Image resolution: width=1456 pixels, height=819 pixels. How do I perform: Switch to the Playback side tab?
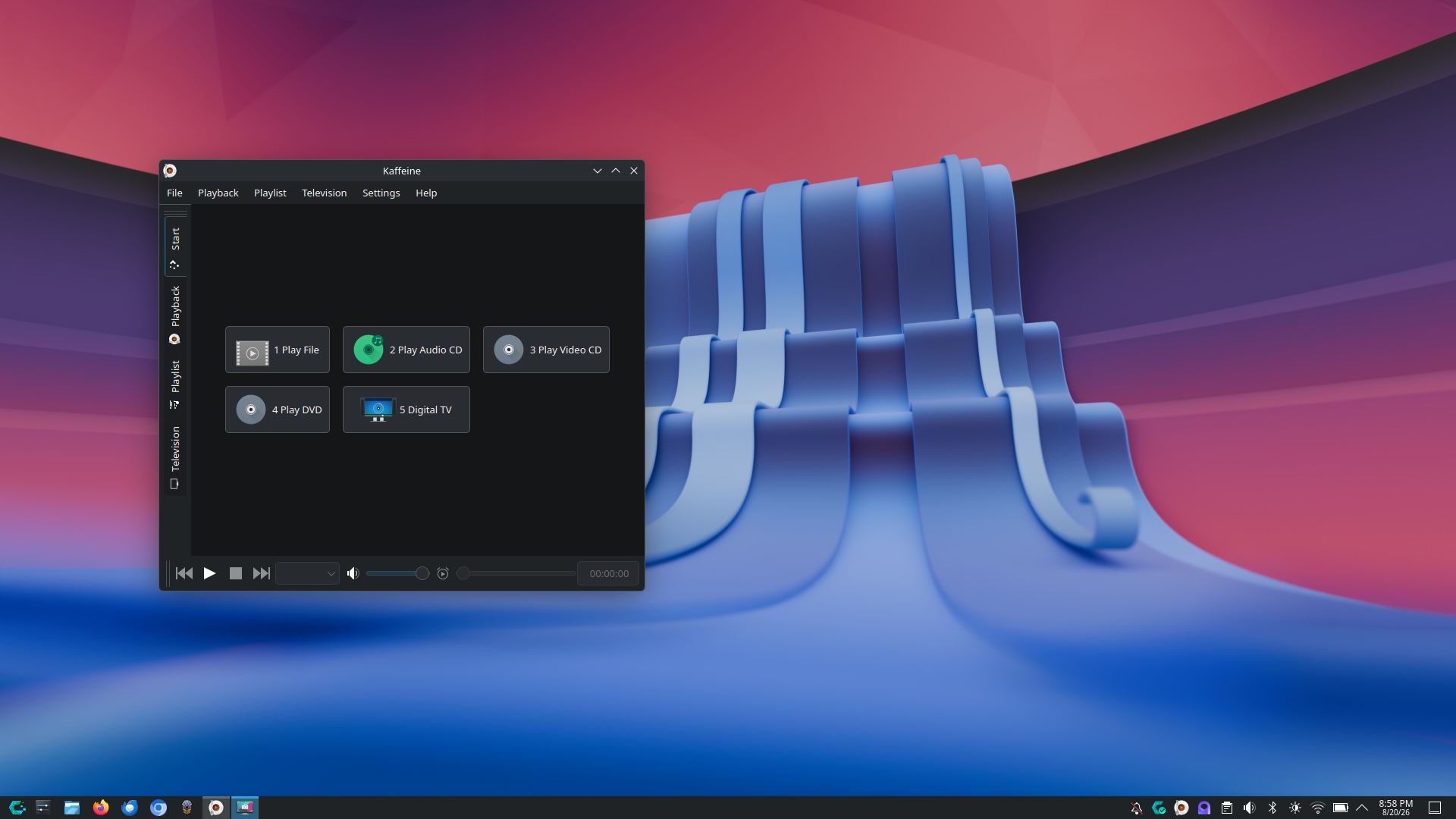(x=175, y=315)
